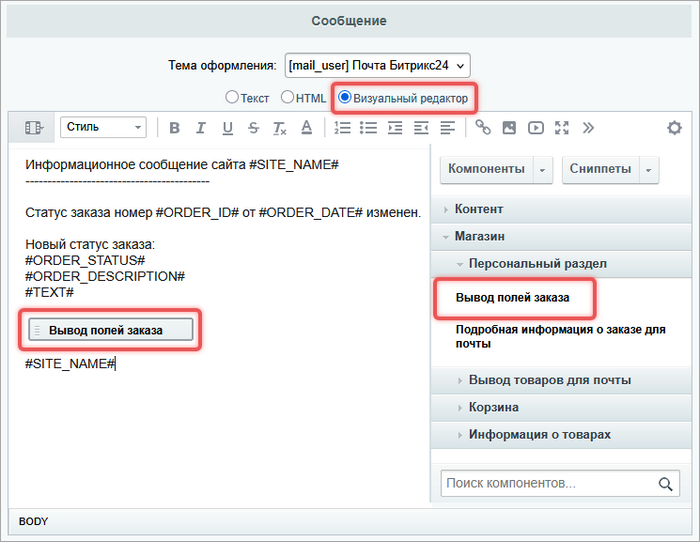Screen dimensions: 700x542
Task: Open editor settings via the gear icon
Action: coord(674,128)
